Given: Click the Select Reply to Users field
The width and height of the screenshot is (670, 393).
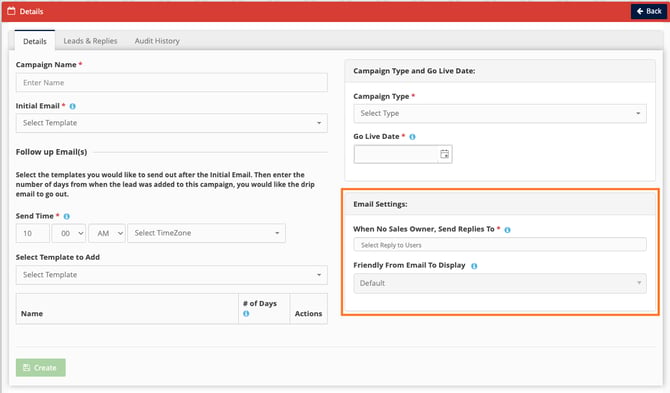Looking at the screenshot, I should click(x=500, y=245).
